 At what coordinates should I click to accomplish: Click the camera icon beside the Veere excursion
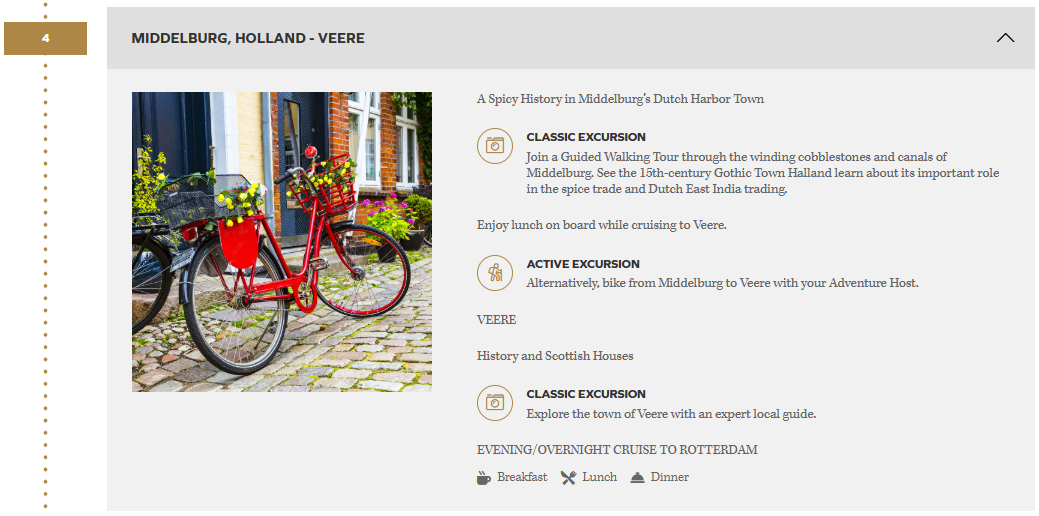pos(494,403)
